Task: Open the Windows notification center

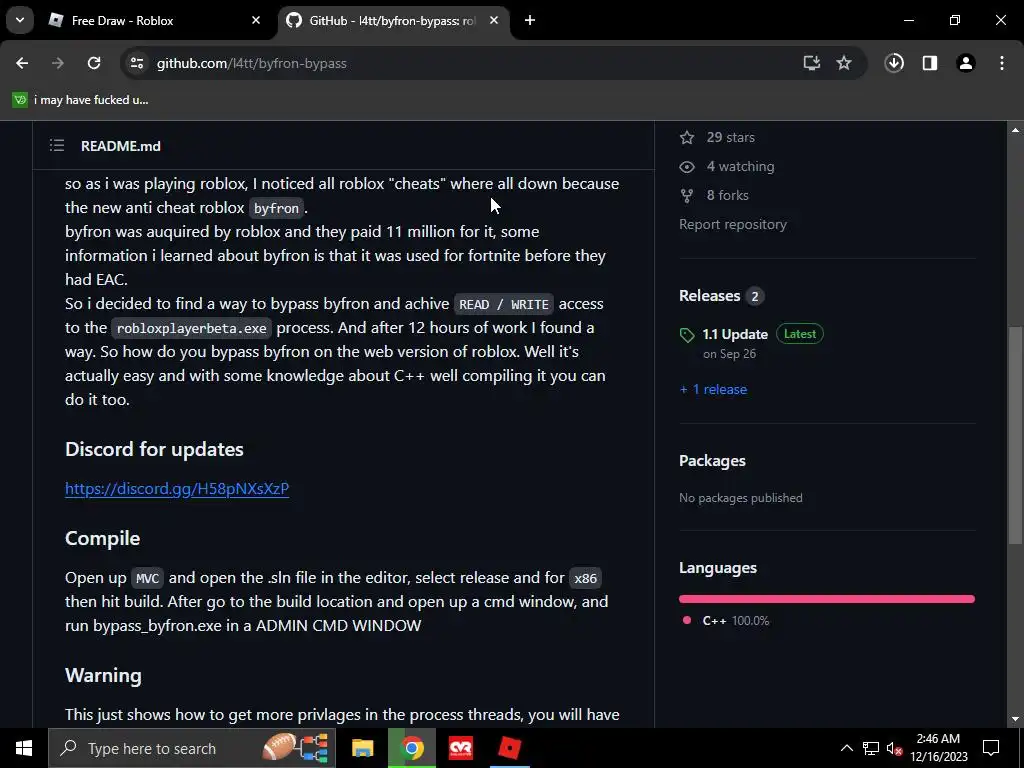Action: [x=991, y=748]
